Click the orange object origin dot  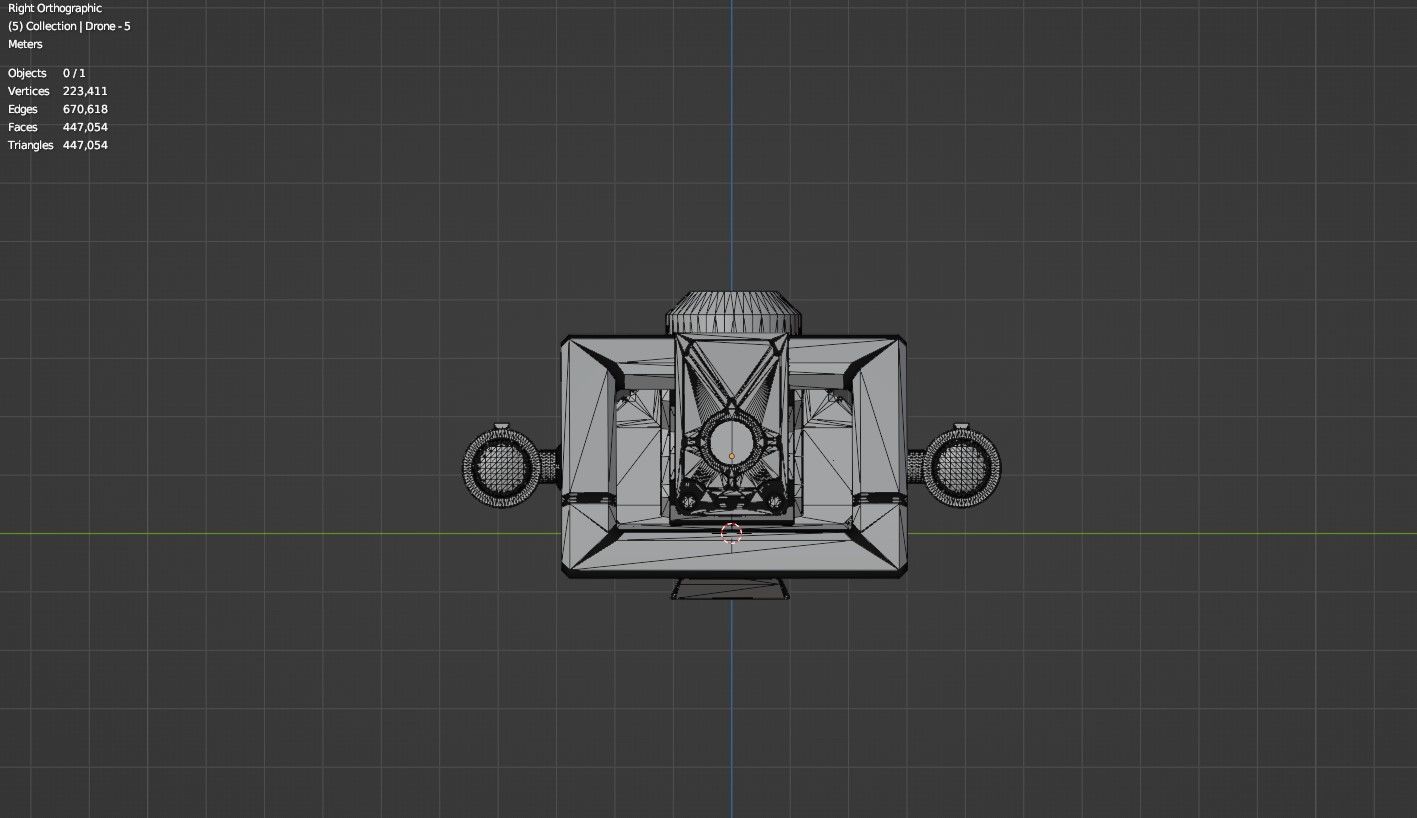click(x=731, y=456)
